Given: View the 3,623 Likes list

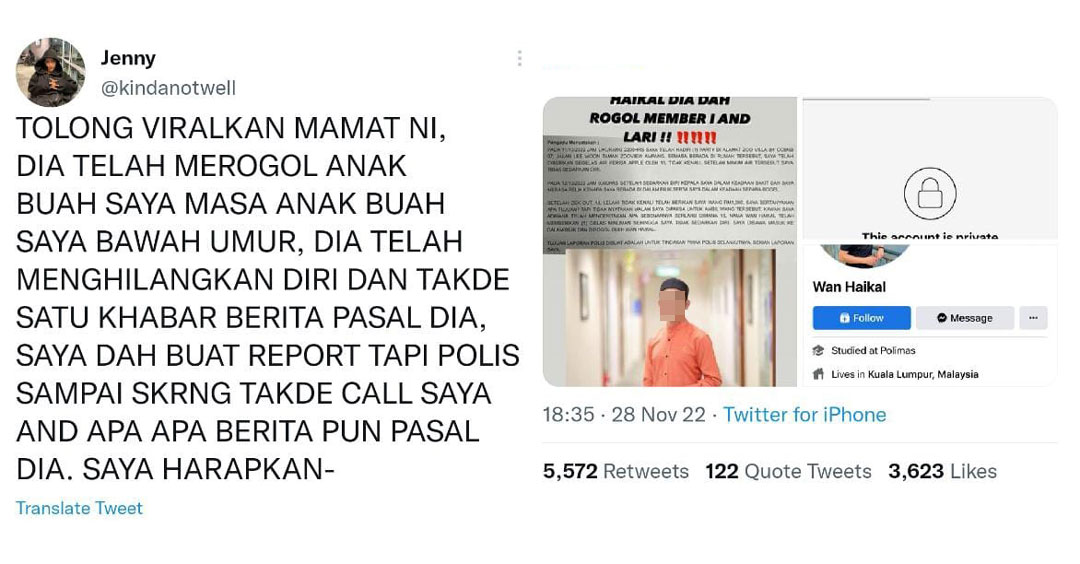Looking at the screenshot, I should pyautogui.click(x=942, y=472).
